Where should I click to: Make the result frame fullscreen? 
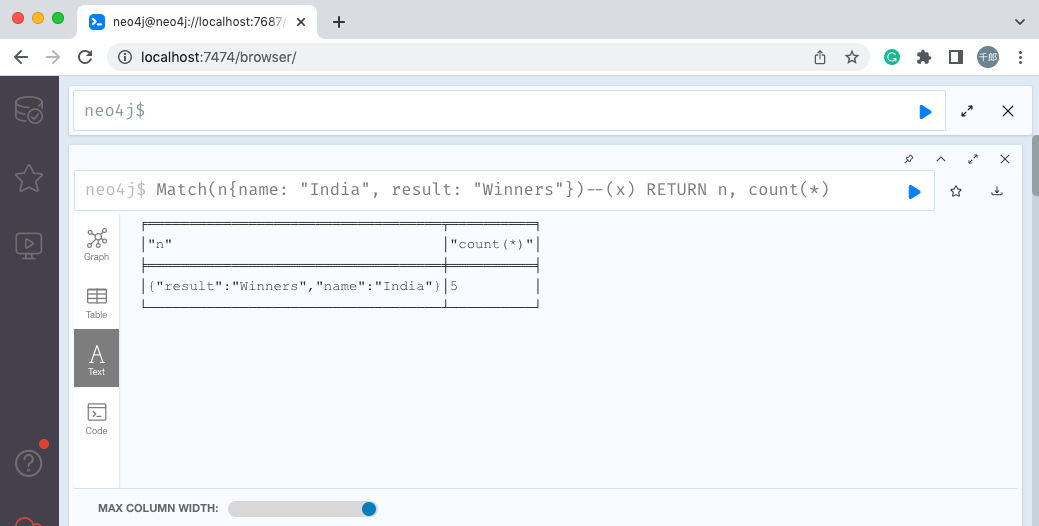[973, 159]
